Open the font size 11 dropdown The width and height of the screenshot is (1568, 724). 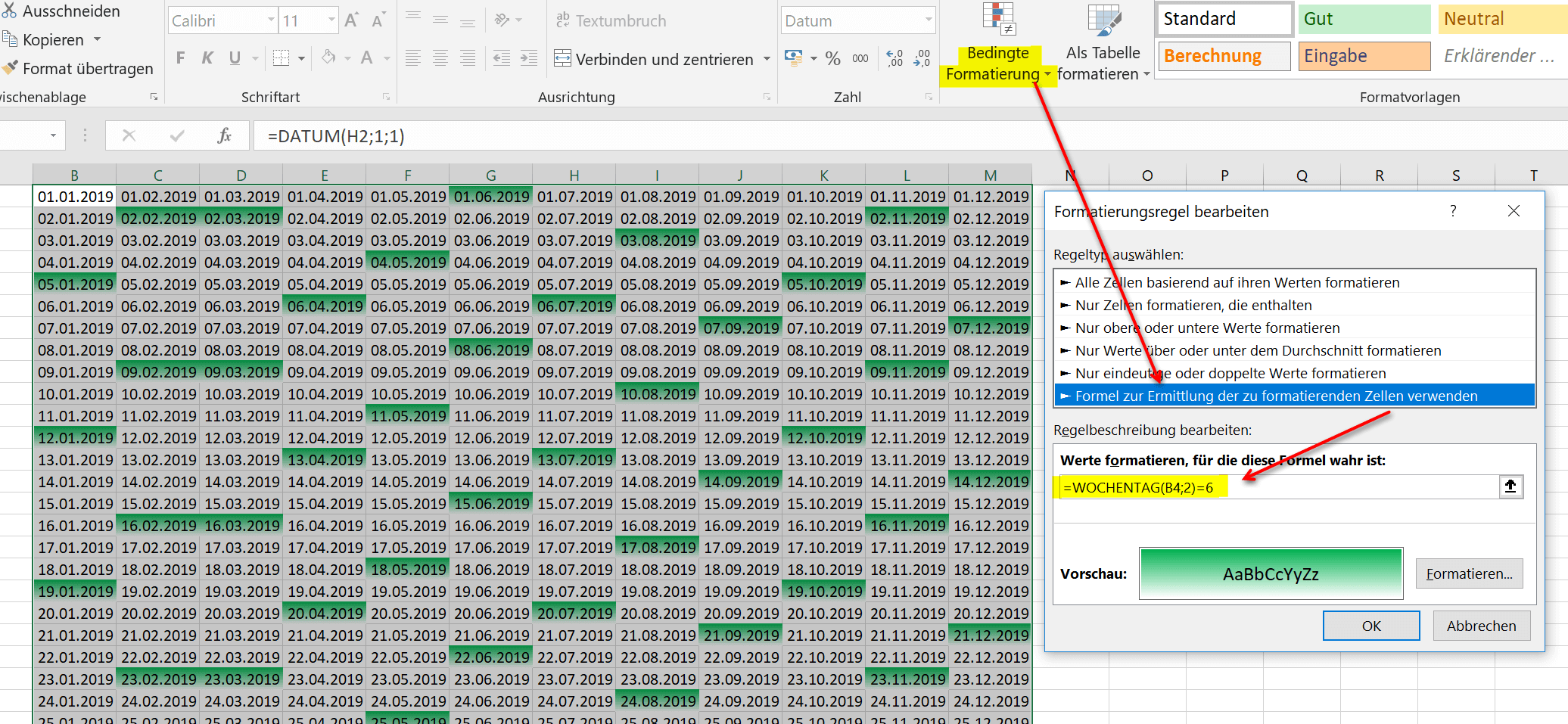[331, 20]
